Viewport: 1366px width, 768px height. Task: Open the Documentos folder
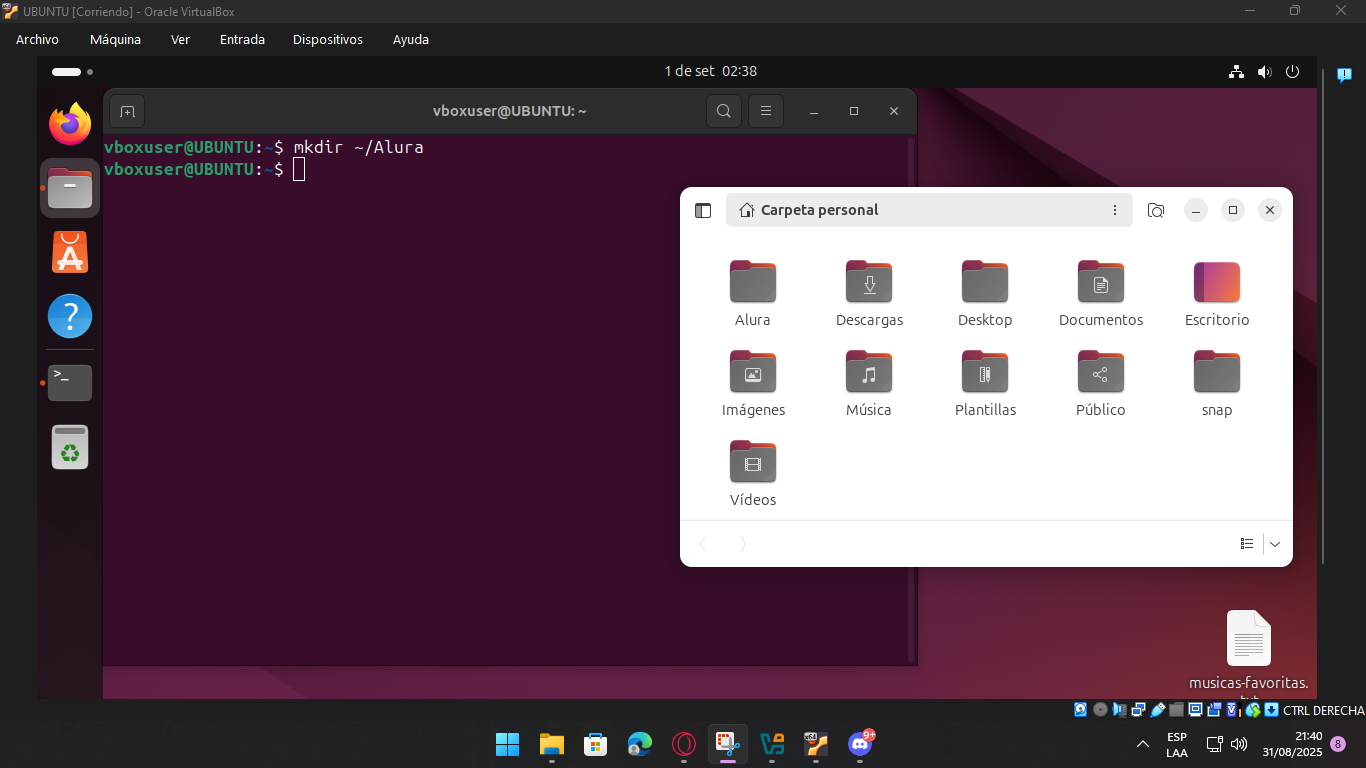pyautogui.click(x=1101, y=294)
